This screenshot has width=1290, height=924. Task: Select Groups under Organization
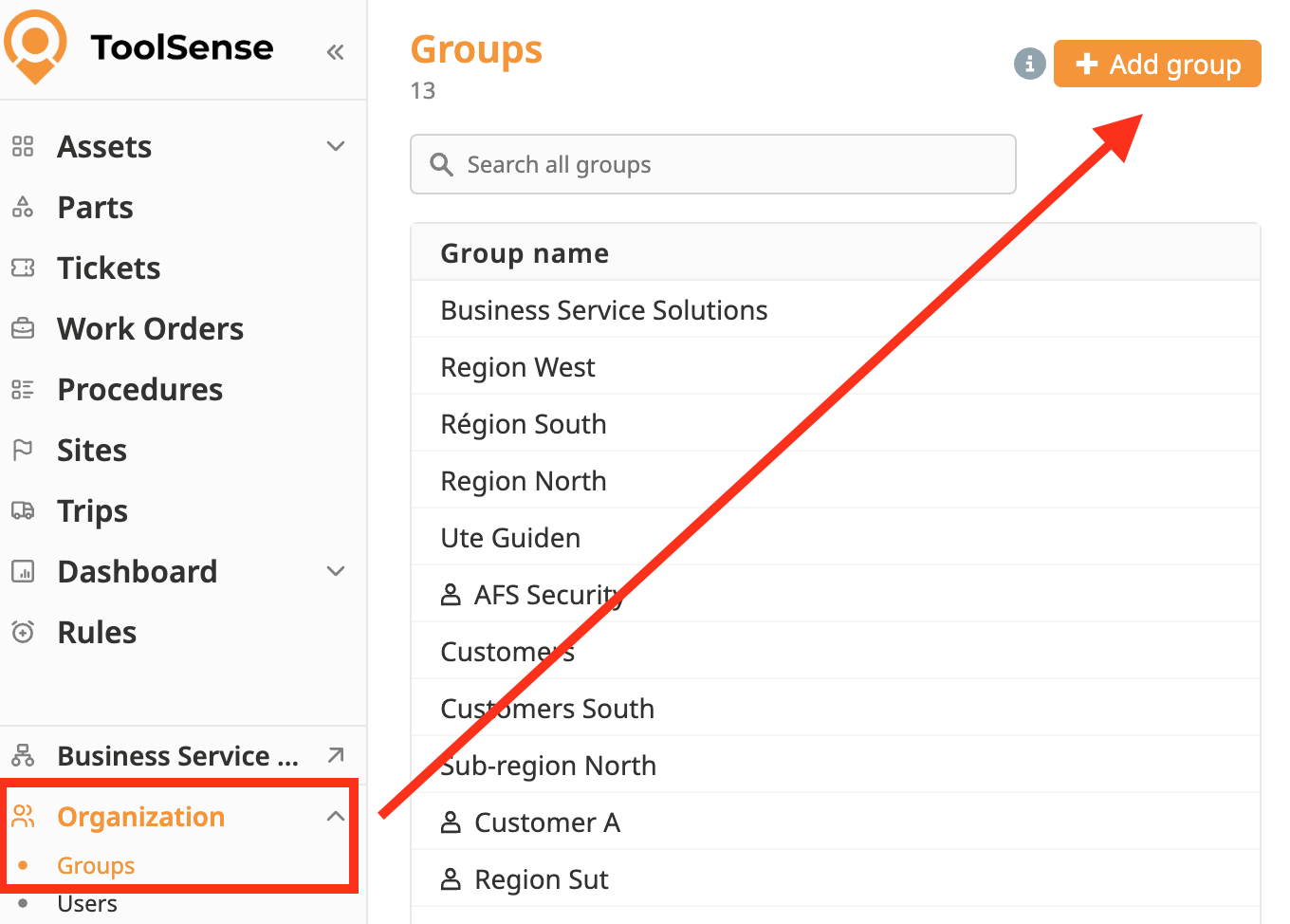96,866
